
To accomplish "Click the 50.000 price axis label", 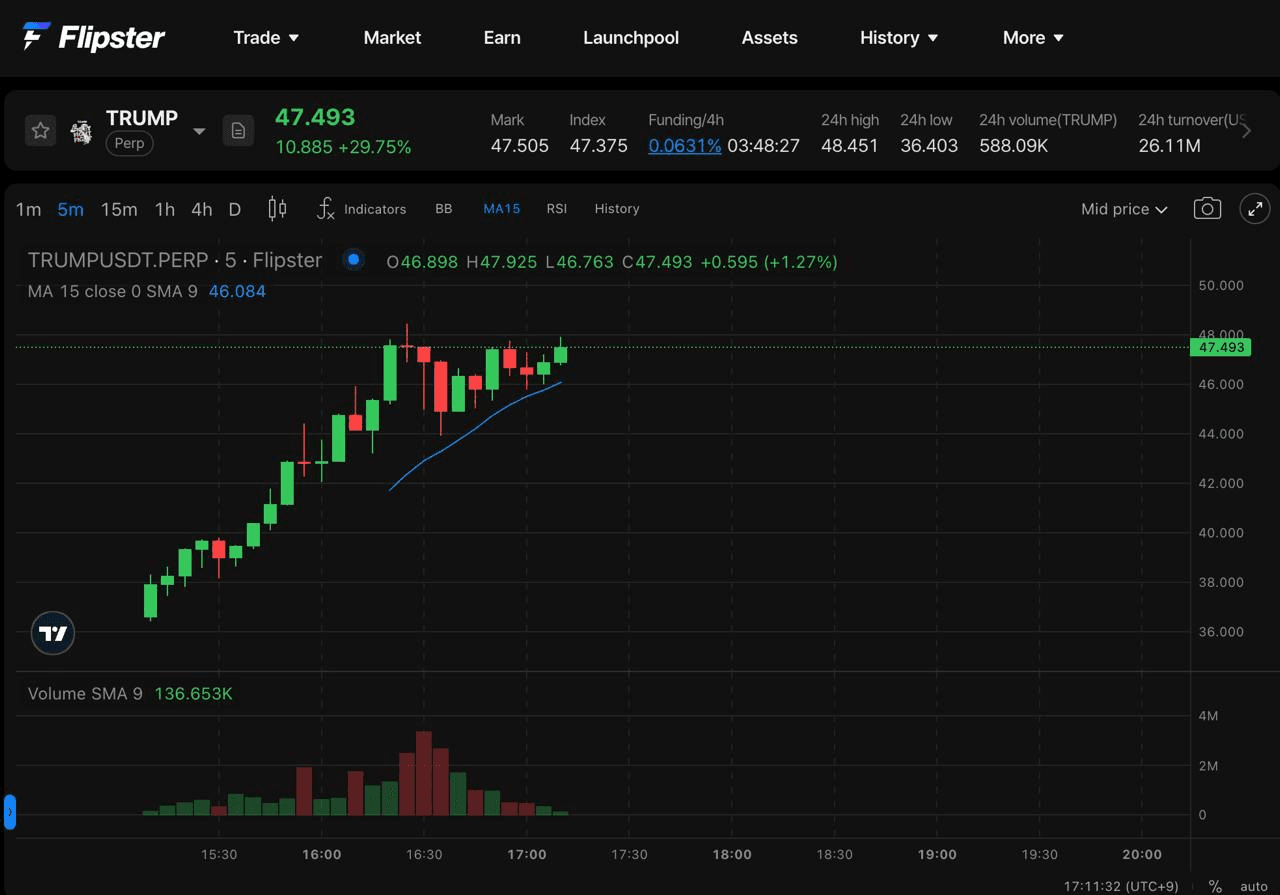I will (1221, 285).
